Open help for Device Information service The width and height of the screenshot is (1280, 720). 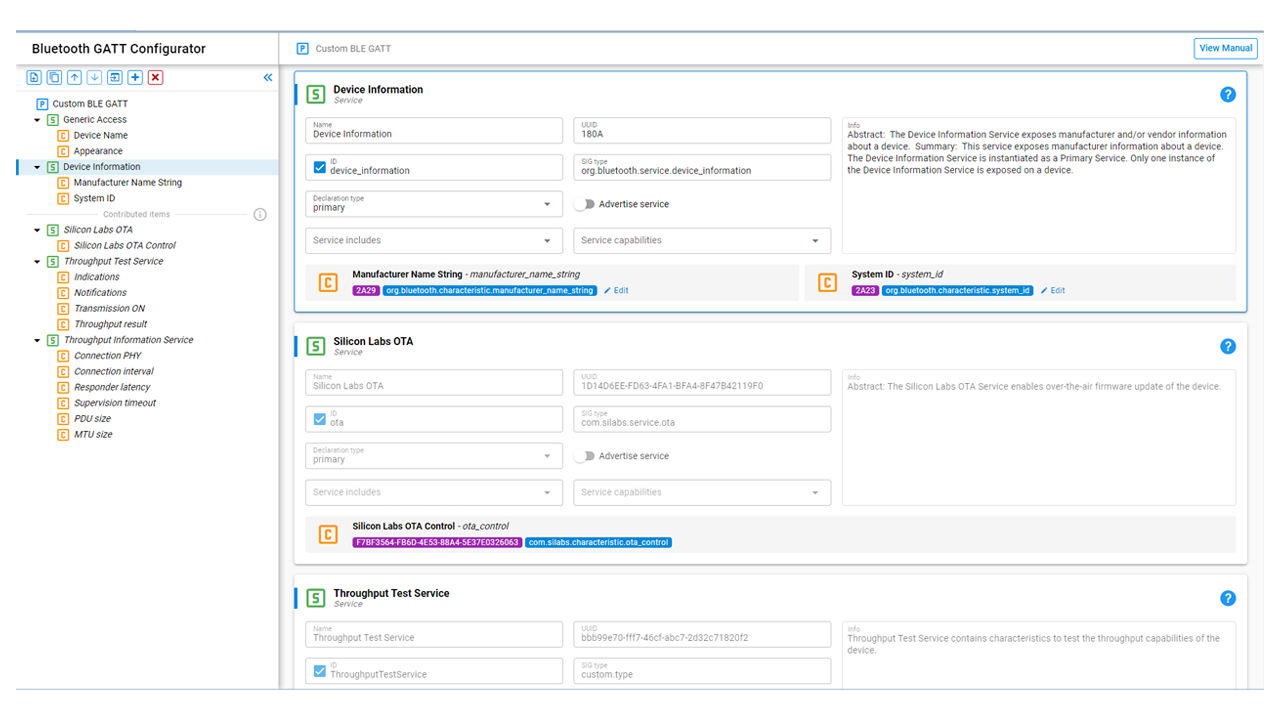click(x=1228, y=94)
